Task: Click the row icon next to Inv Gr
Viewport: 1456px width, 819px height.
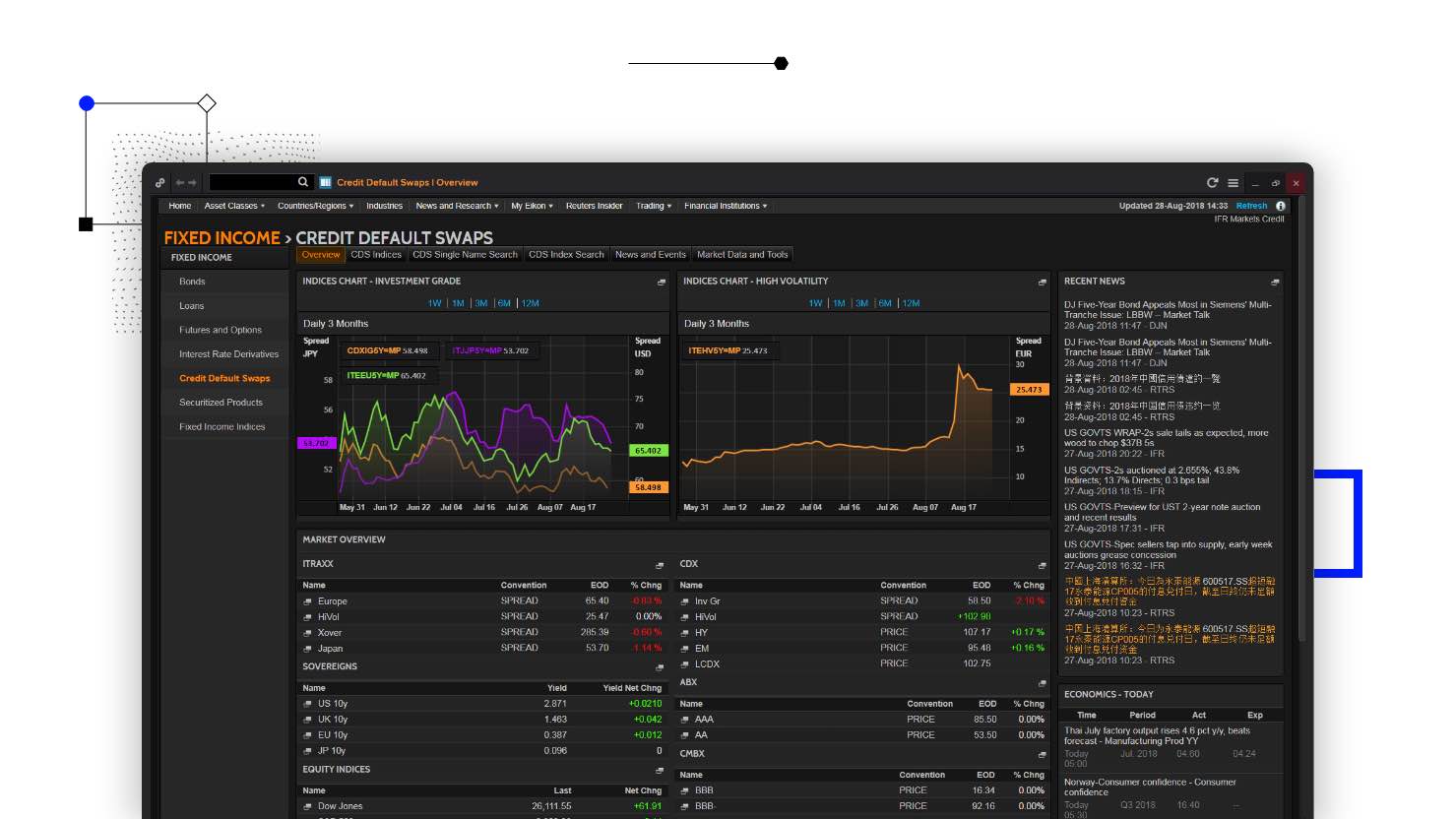Action: pos(685,601)
